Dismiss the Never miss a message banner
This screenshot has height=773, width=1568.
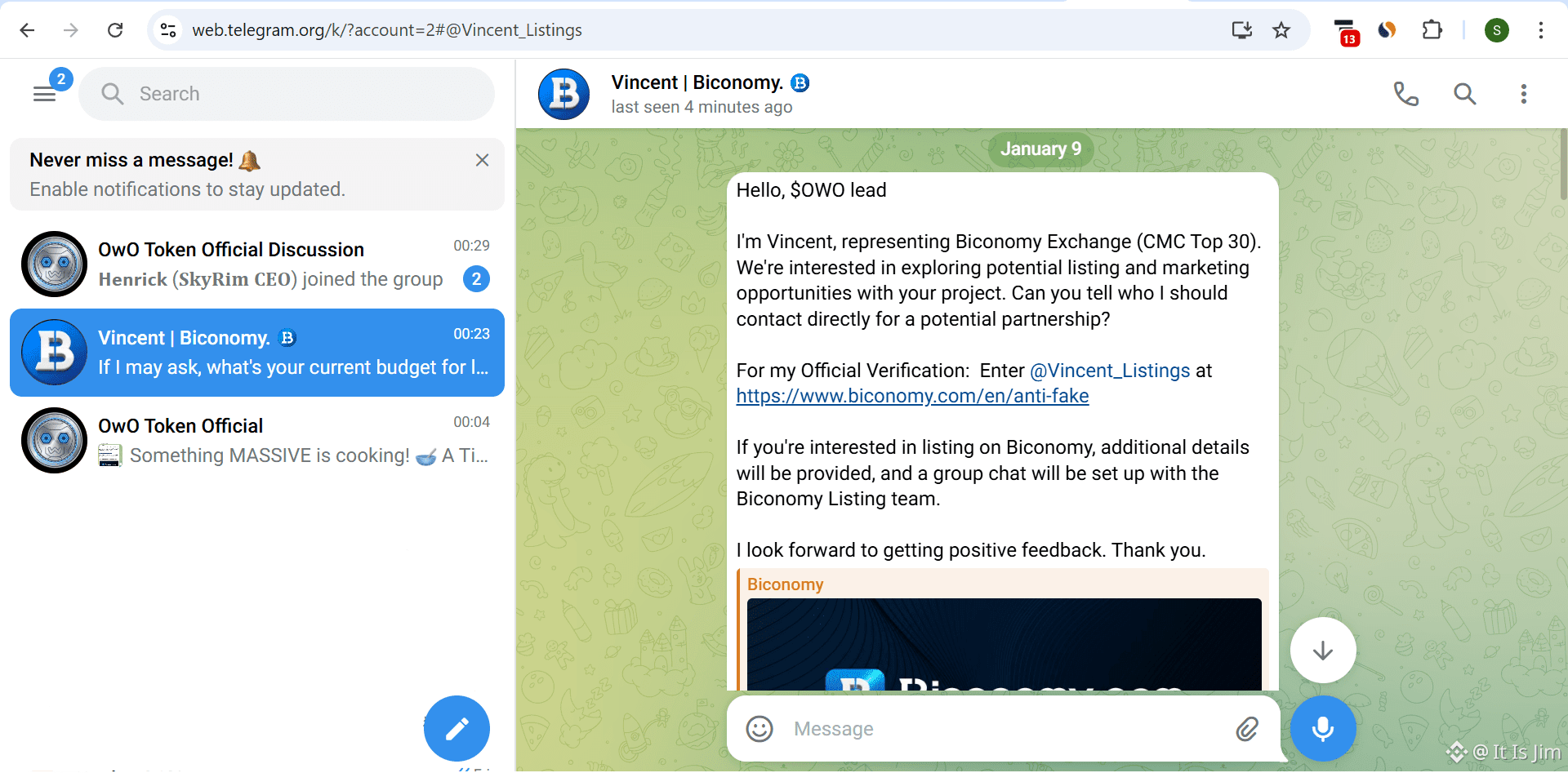(x=482, y=160)
